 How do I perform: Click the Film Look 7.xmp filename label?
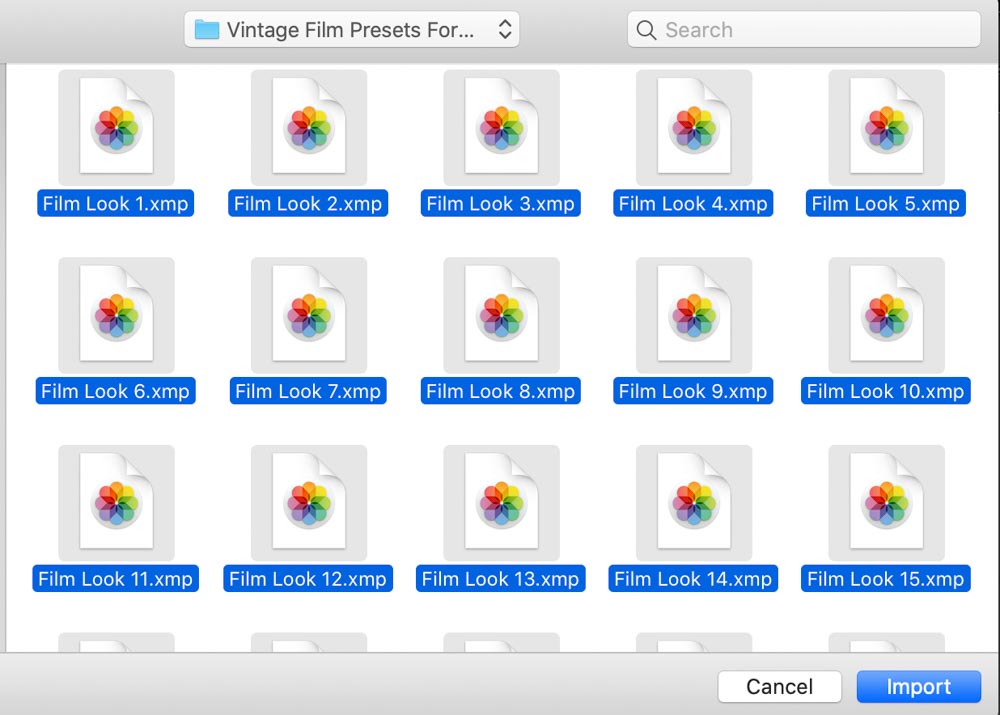click(308, 391)
